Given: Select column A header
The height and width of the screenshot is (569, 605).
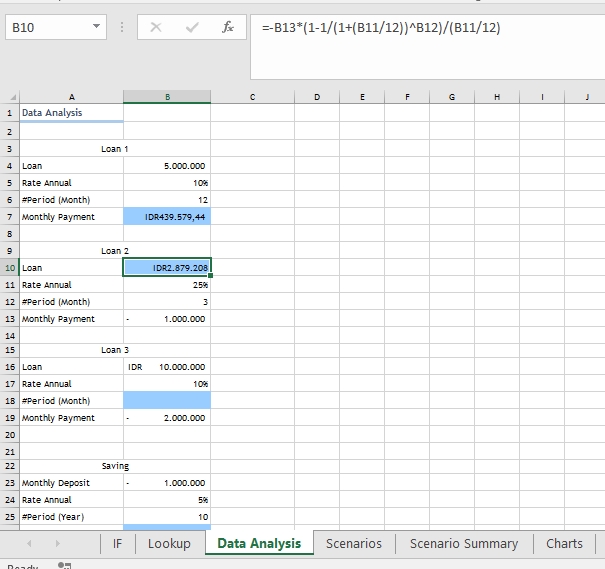Looking at the screenshot, I should click(x=71, y=97).
